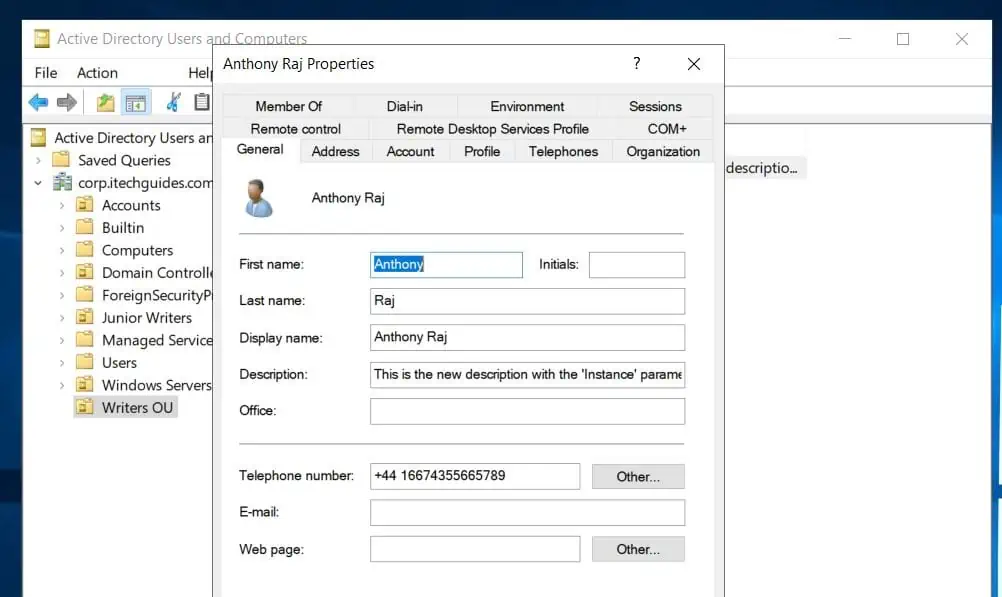The height and width of the screenshot is (597, 1002).
Task: Click the up one level folder icon
Action: tap(105, 102)
